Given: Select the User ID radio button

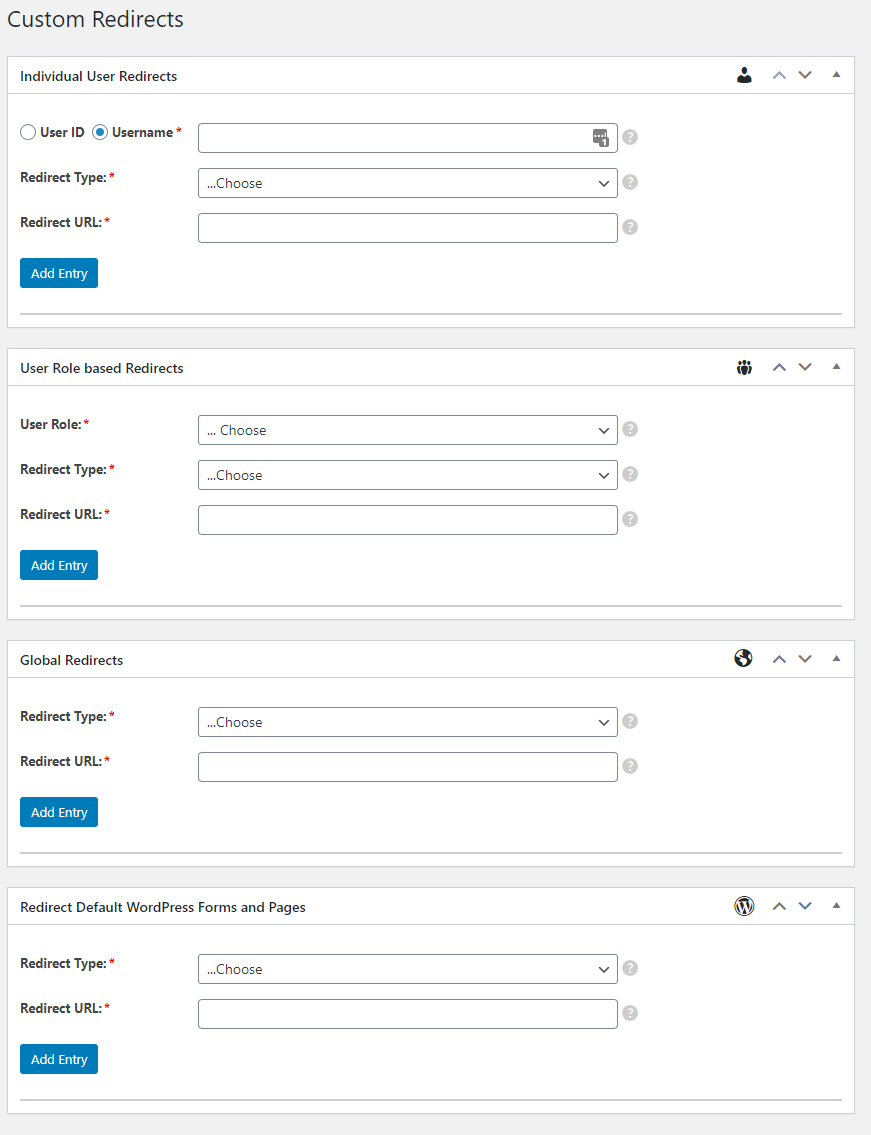Looking at the screenshot, I should click(28, 132).
